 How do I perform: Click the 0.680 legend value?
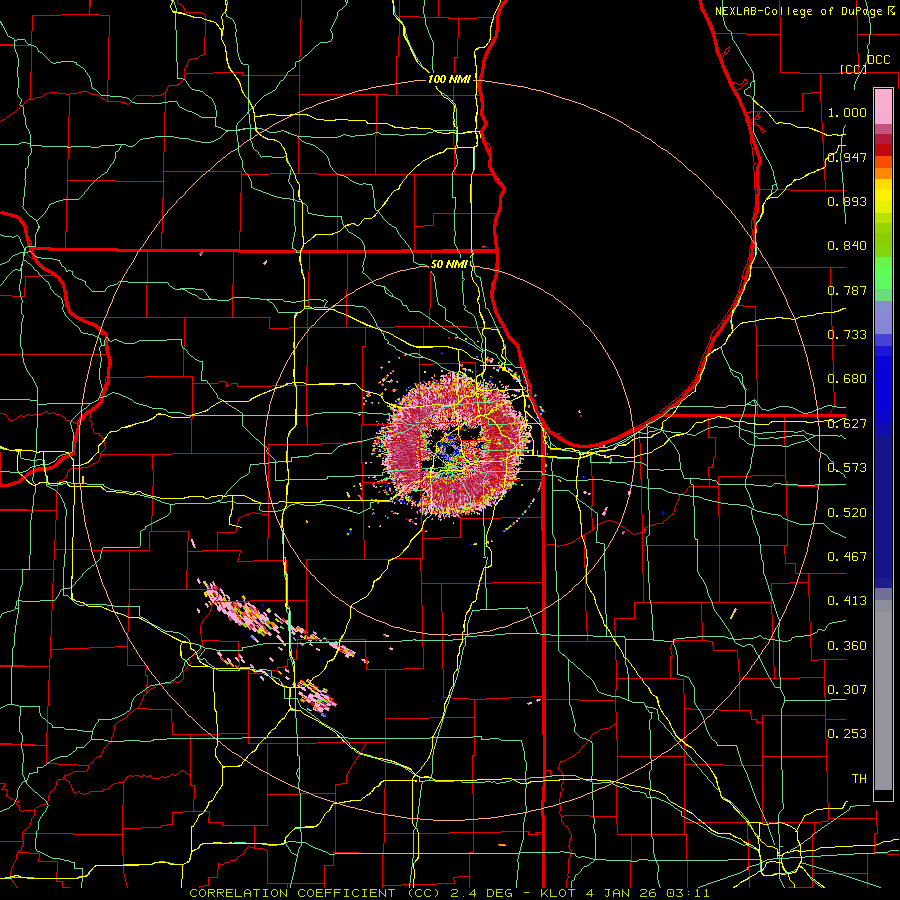[847, 379]
